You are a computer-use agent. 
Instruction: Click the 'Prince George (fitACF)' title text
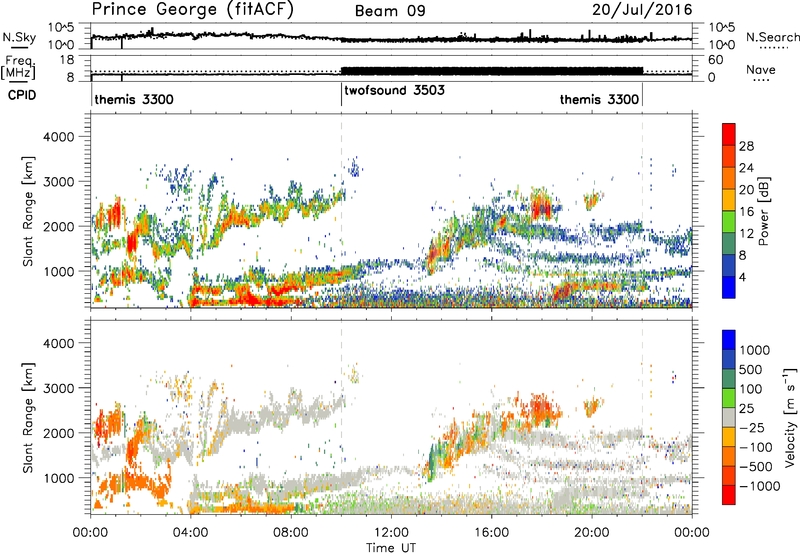point(193,10)
